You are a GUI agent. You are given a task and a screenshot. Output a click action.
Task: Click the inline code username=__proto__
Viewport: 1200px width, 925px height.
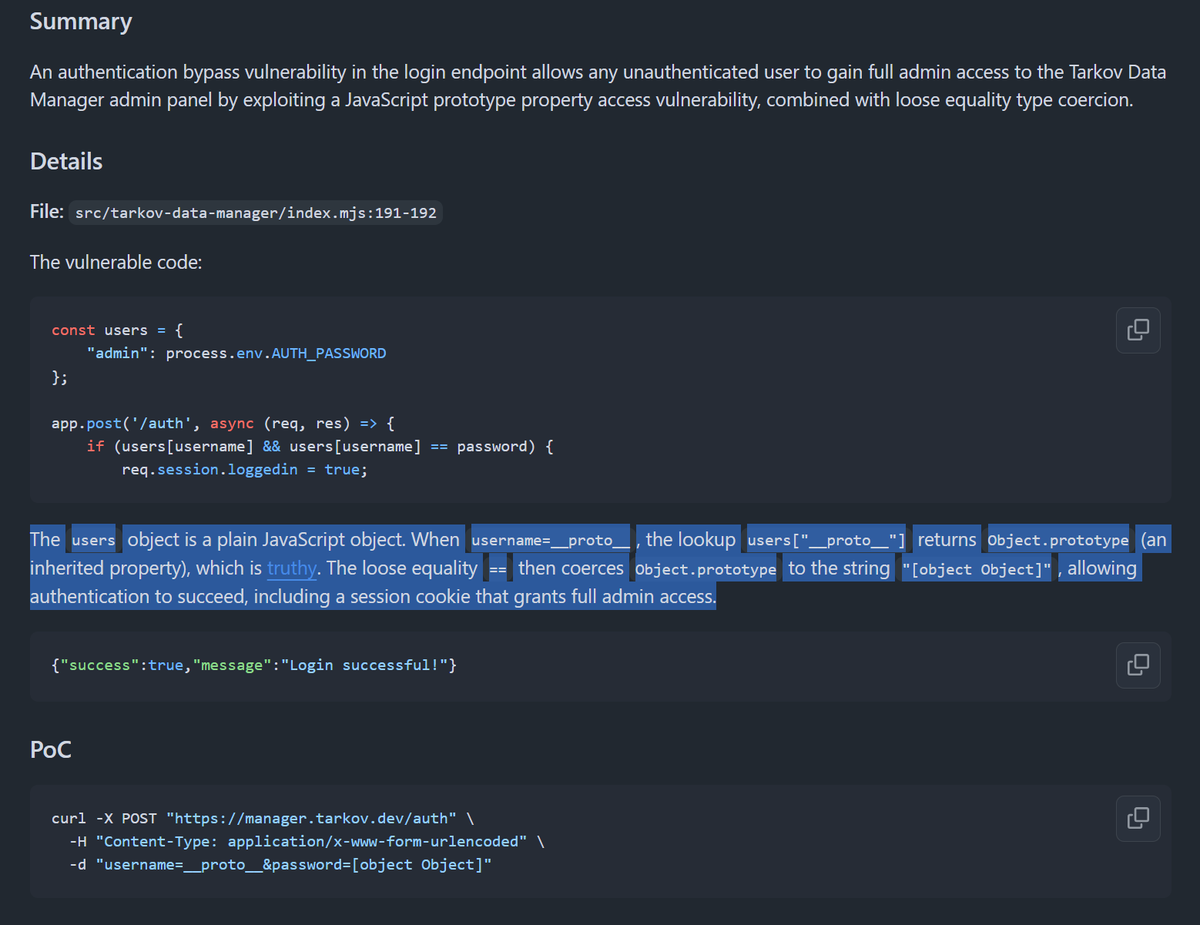[x=551, y=540]
